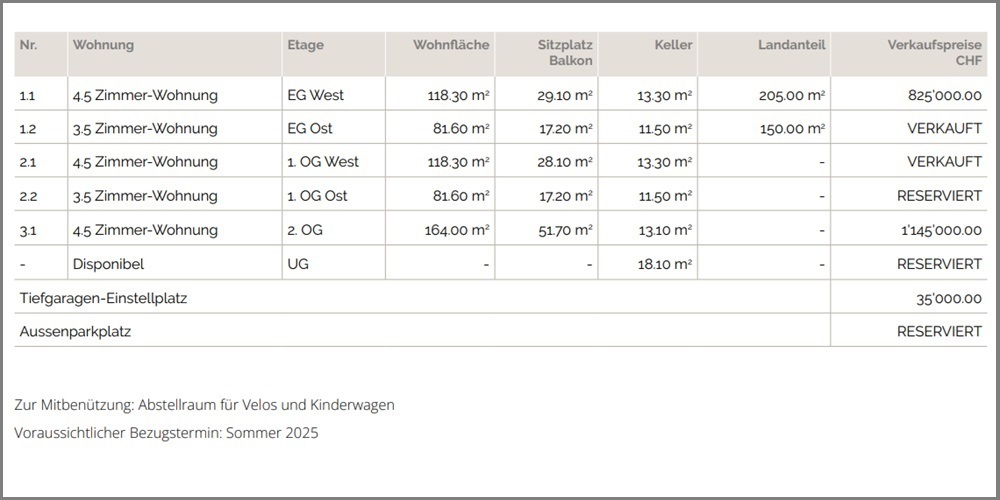Viewport: 1000px width, 500px height.
Task: Click the EG West floor cell
Action: point(315,96)
